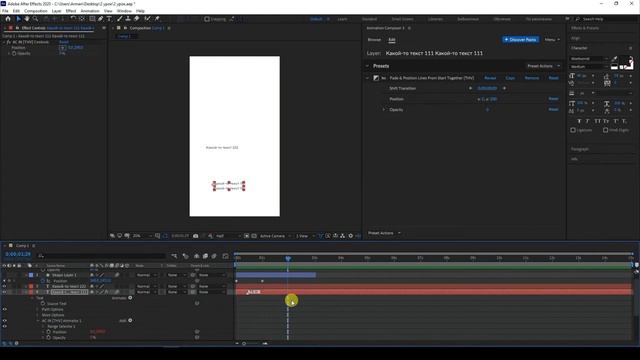Switch to the Browse tab in Animation Composer
The image size is (640, 360).
[374, 40]
